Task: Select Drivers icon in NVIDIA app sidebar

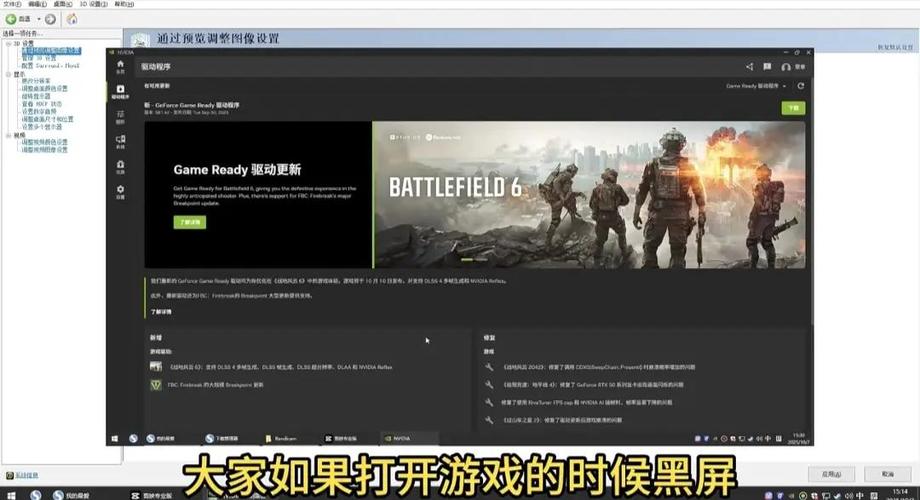Action: [x=120, y=92]
